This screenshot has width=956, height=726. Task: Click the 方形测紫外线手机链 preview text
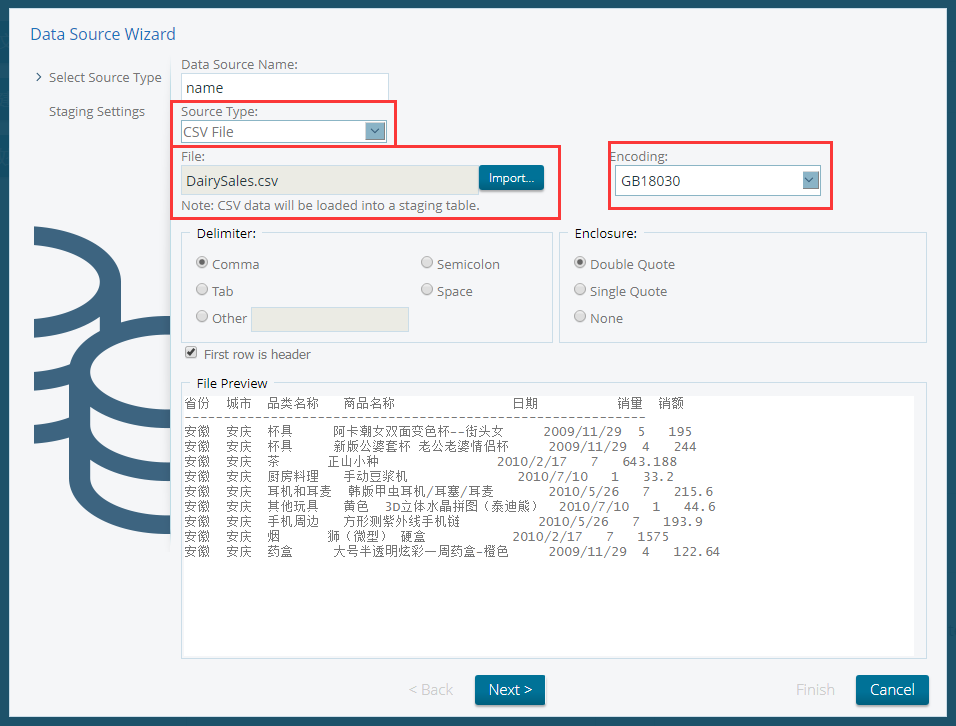pyautogui.click(x=401, y=522)
